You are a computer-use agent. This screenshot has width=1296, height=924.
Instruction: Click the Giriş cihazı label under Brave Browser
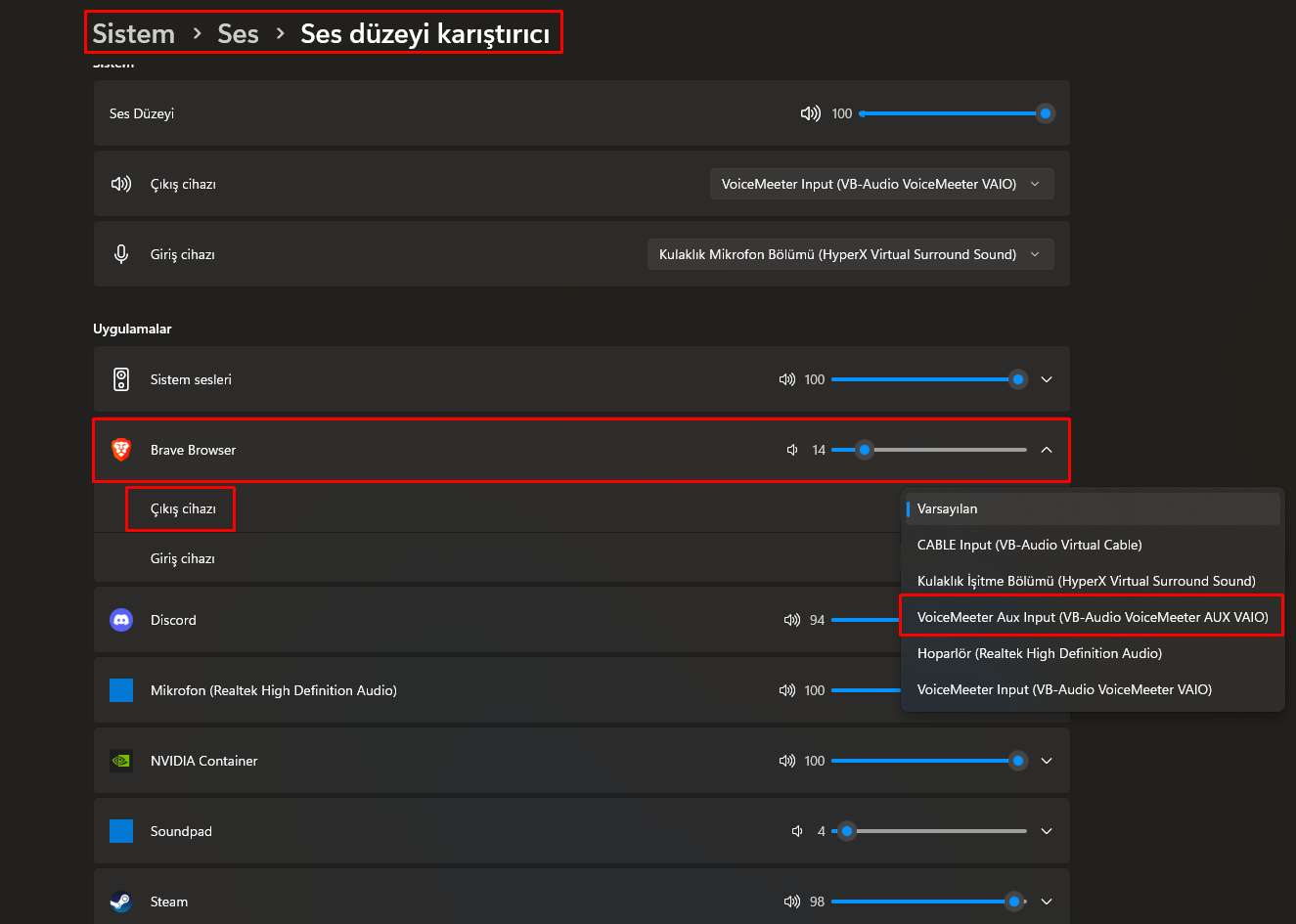tap(183, 558)
